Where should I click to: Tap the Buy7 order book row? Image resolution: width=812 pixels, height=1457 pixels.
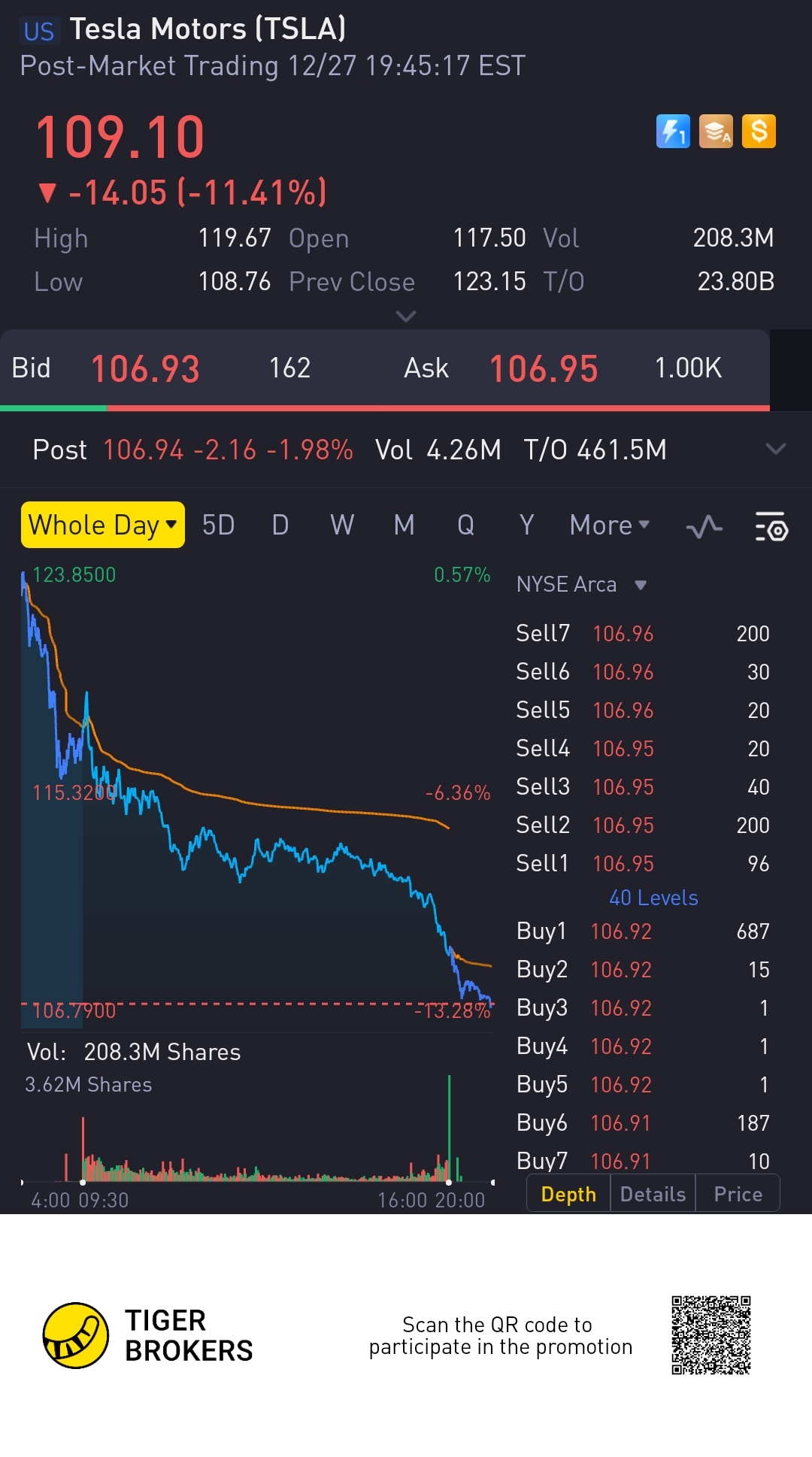643,1160
